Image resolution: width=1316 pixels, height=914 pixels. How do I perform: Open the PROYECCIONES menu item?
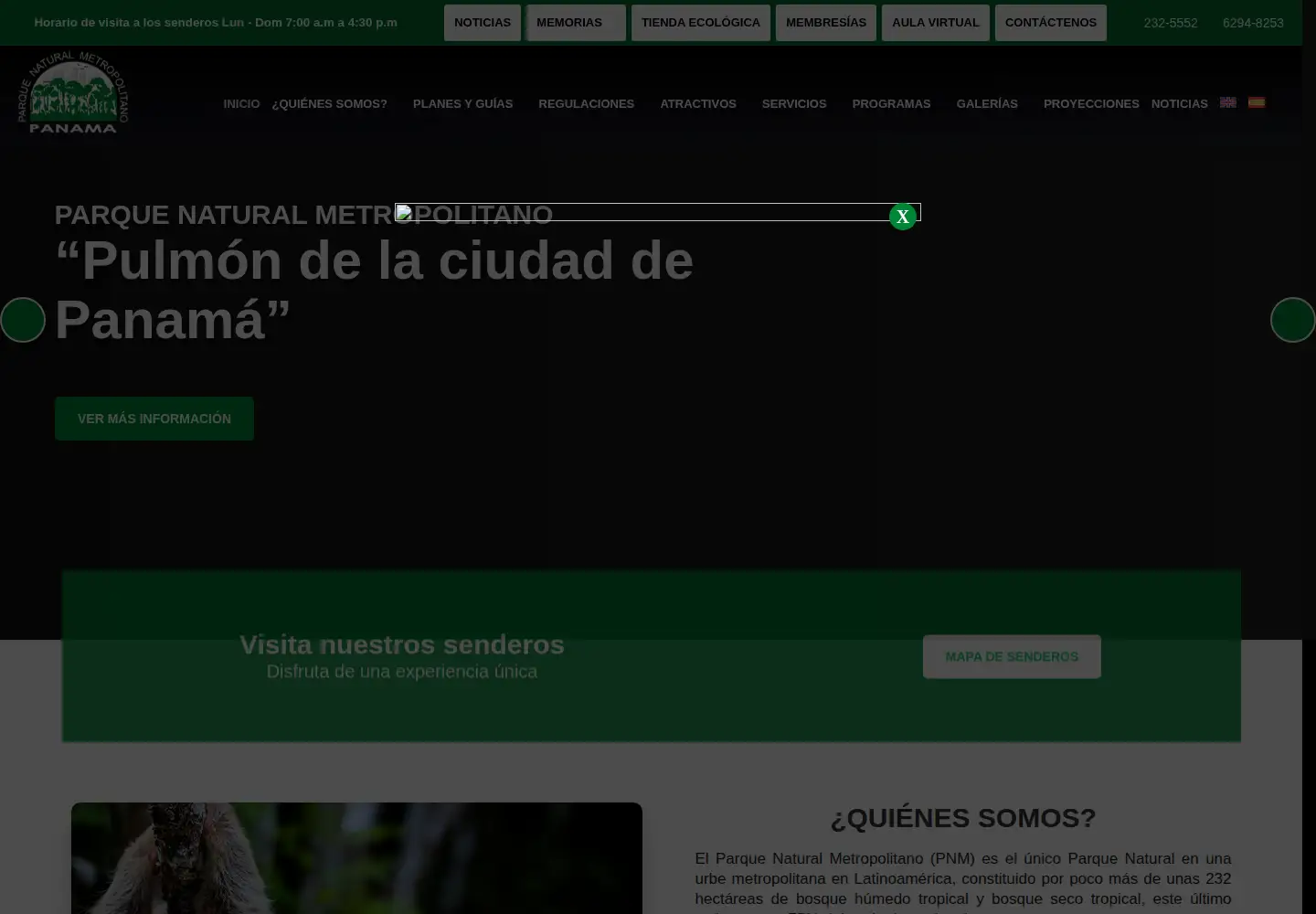pos(1091,104)
